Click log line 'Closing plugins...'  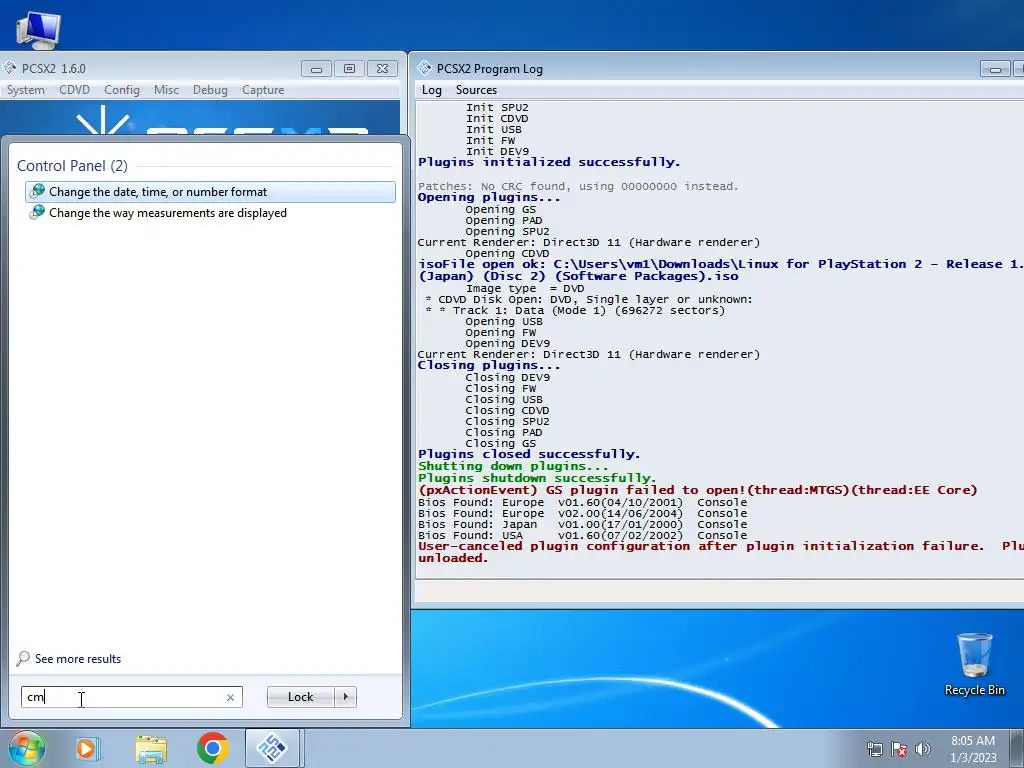489,365
